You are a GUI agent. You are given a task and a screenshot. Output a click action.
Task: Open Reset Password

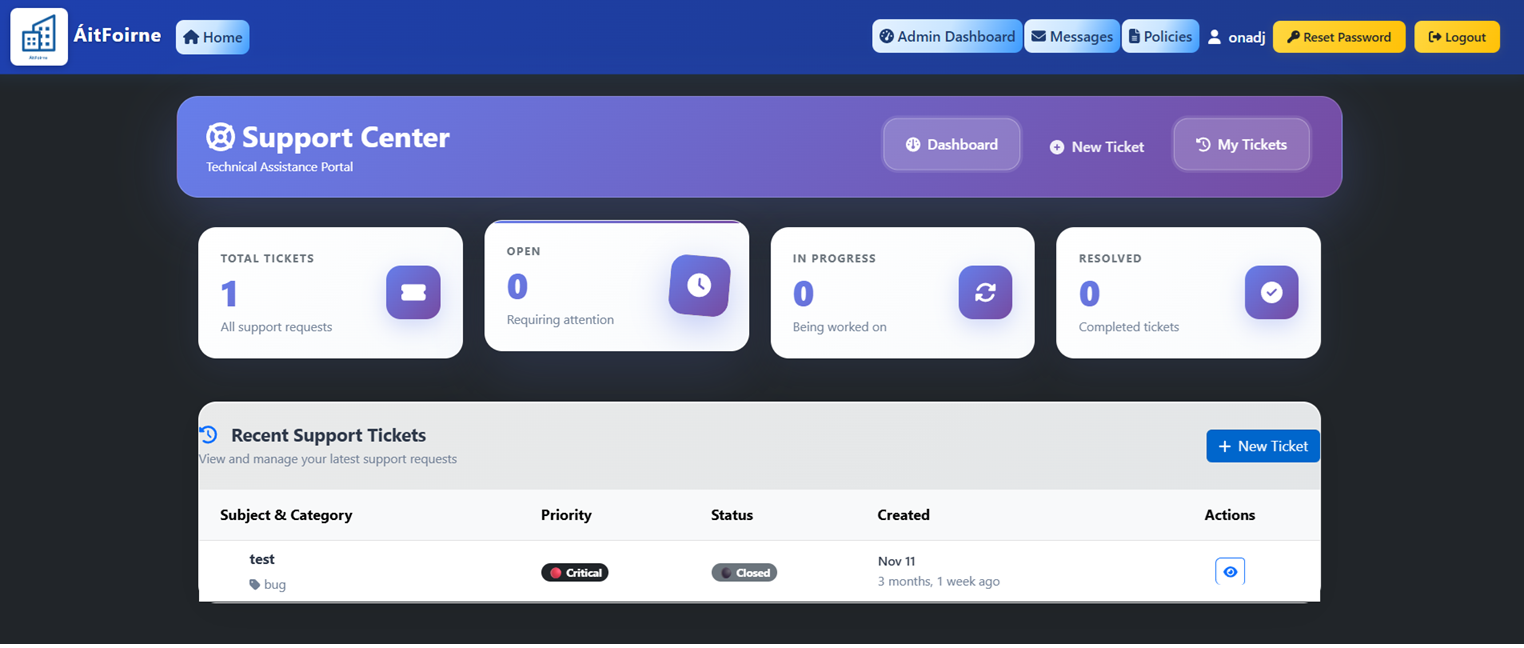point(1339,36)
